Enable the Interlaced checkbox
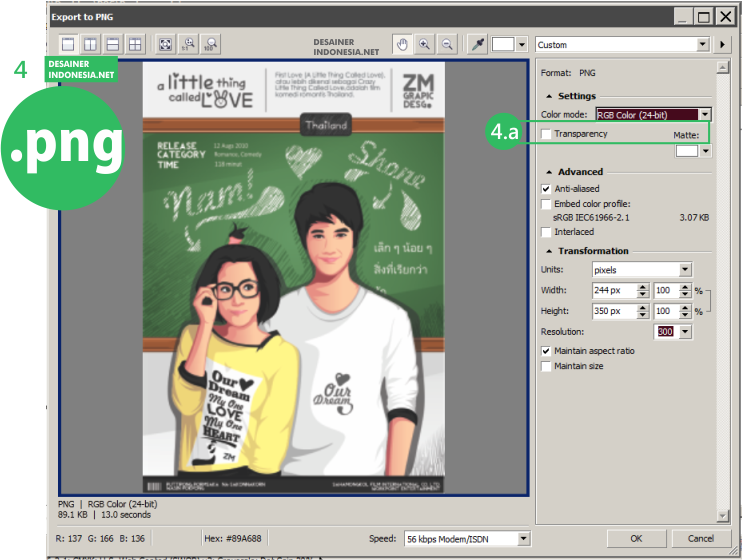The height and width of the screenshot is (560, 742). point(546,232)
